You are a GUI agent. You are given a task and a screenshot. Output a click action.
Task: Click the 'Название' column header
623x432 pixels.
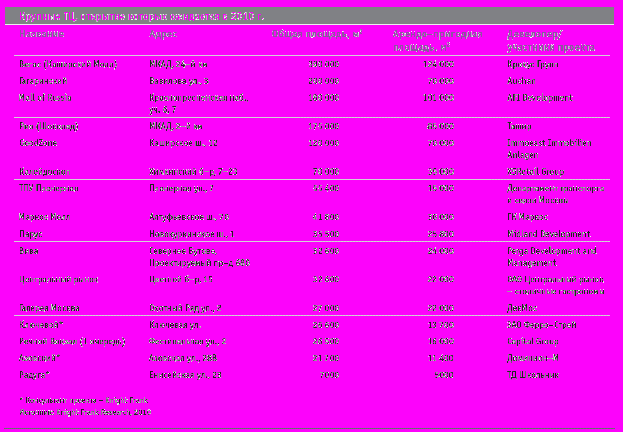[x=42, y=35]
